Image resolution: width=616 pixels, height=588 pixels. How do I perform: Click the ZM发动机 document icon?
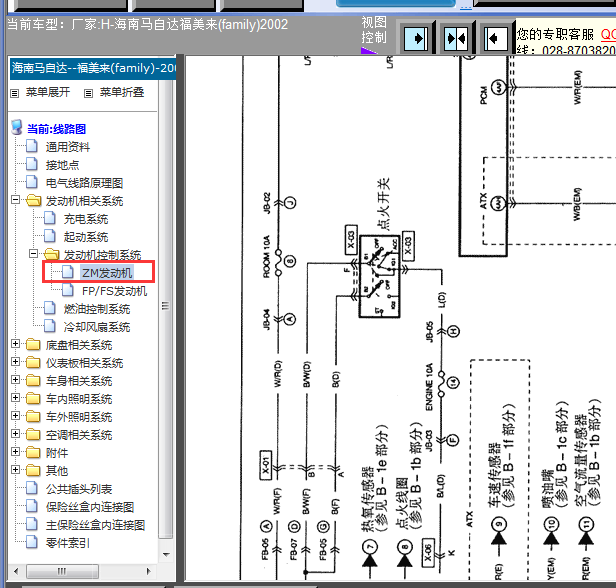pos(68,272)
